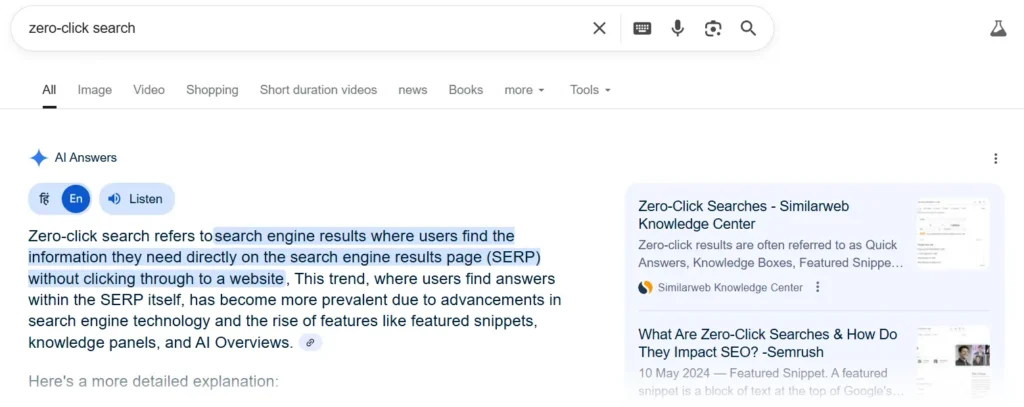
Task: Listen to the AI answer aloud
Action: pos(136,199)
